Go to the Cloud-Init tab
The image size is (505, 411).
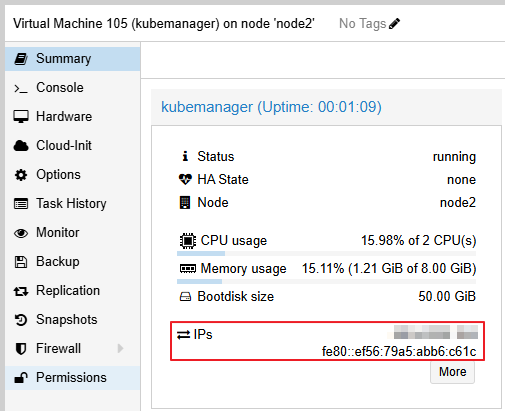click(73, 146)
